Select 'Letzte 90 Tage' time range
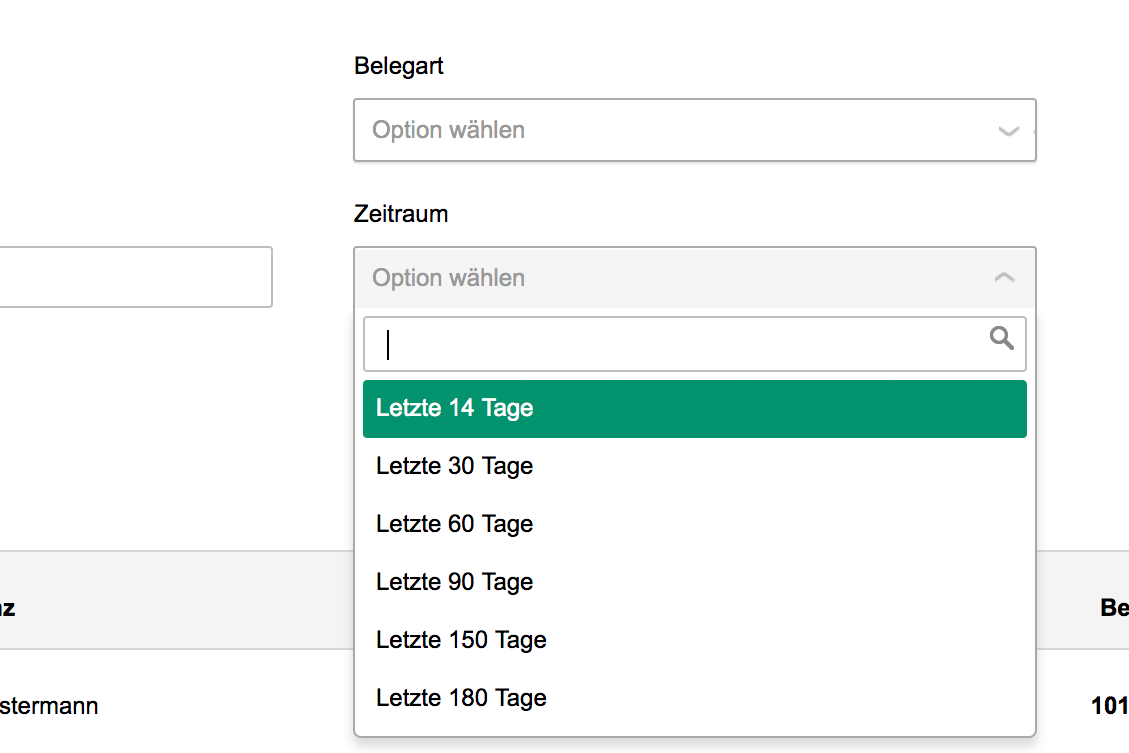This screenshot has height=753, width=1129. (x=454, y=582)
